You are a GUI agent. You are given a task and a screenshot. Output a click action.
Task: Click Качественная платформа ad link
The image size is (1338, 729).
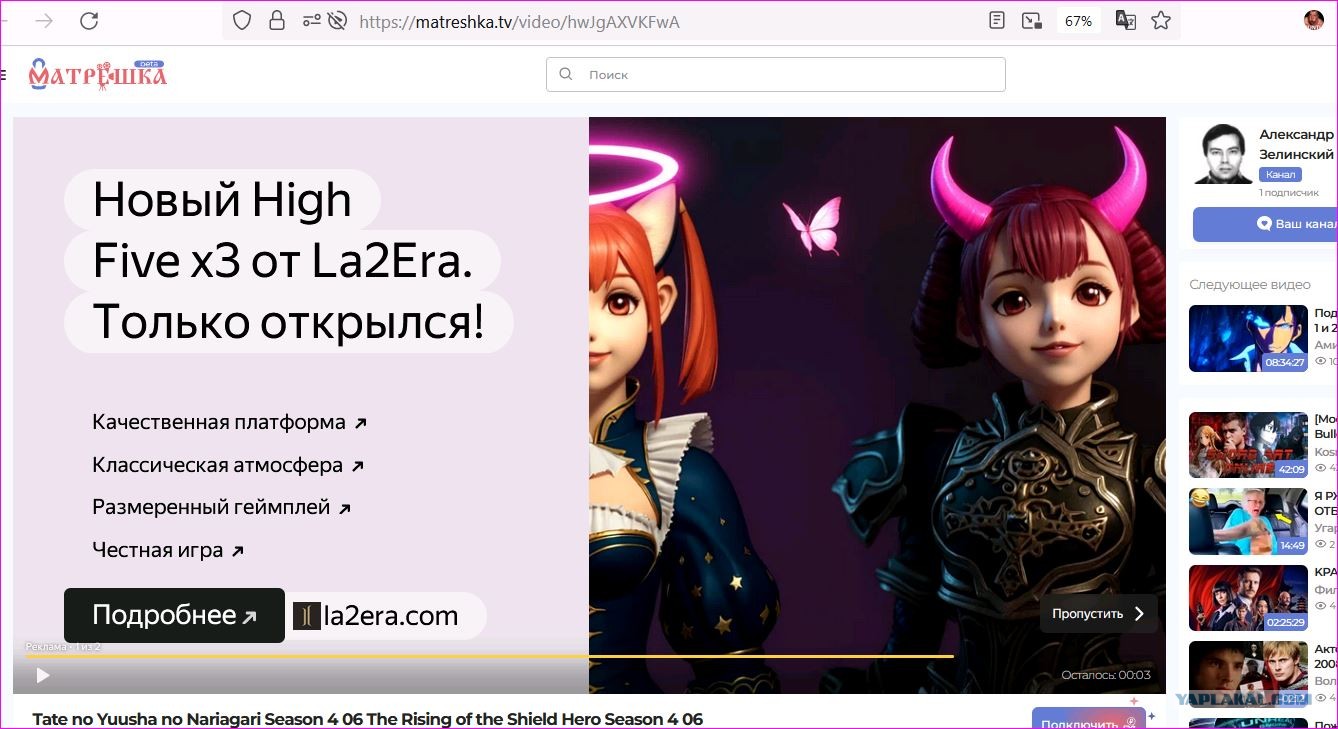(x=230, y=422)
